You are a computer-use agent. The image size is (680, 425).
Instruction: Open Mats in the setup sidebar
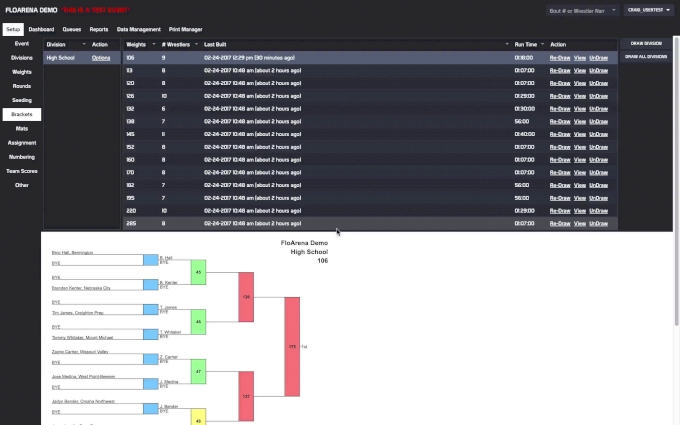(x=21, y=128)
